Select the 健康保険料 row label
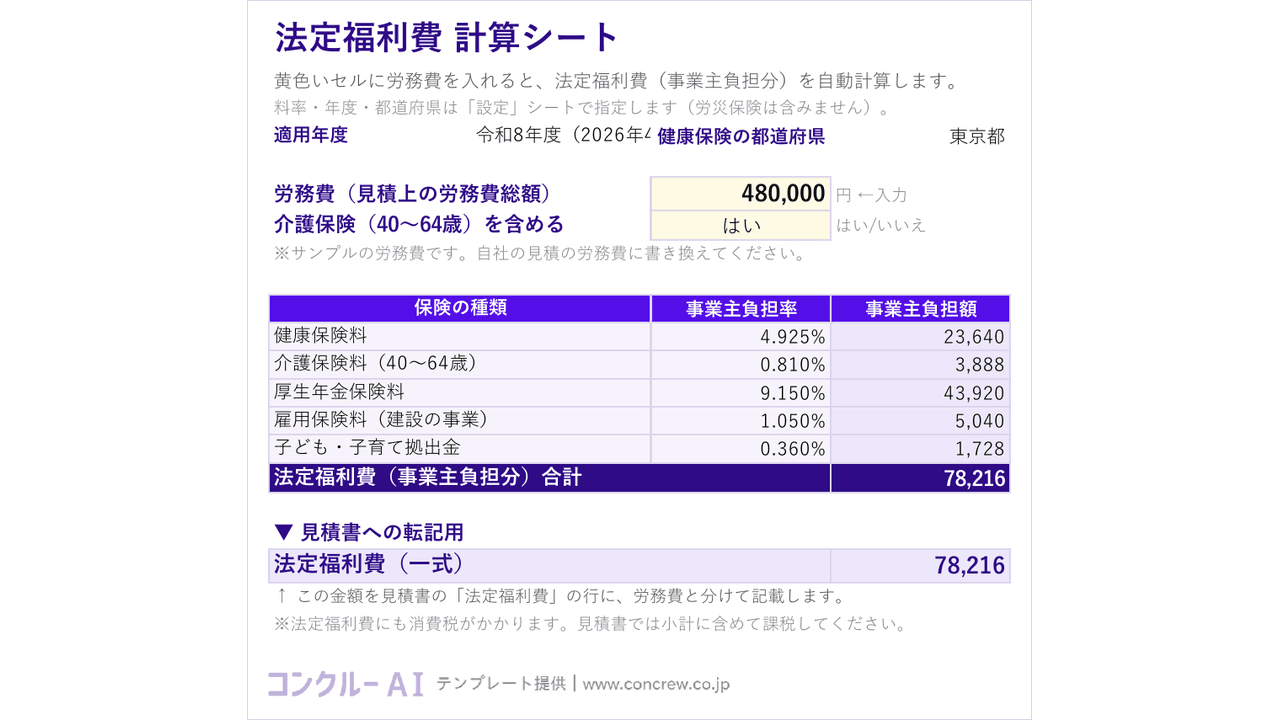Viewport: 1280px width, 720px height. (460, 336)
